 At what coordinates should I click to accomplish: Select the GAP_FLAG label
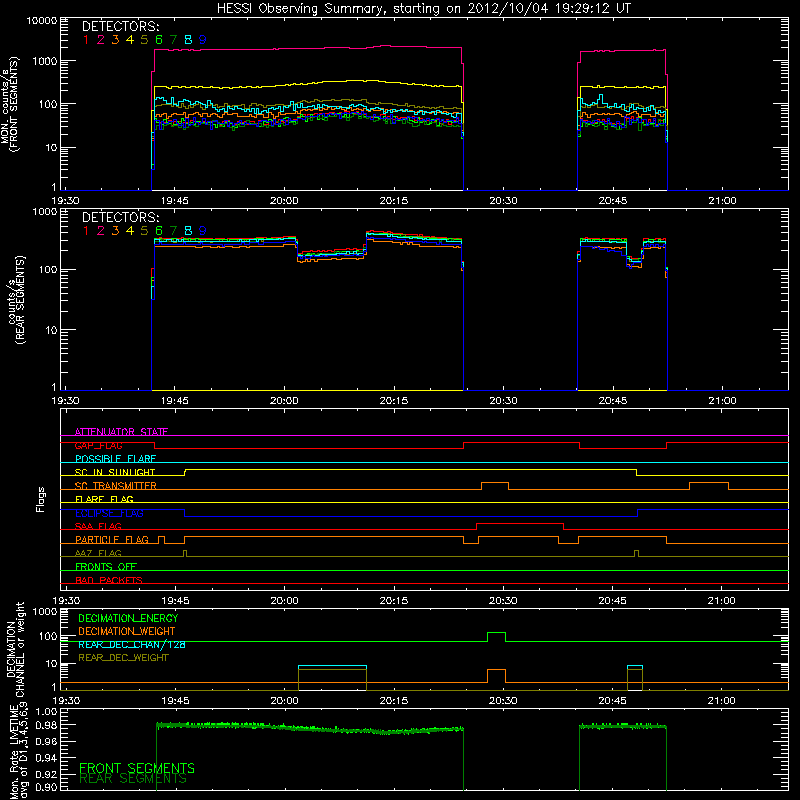pyautogui.click(x=98, y=445)
